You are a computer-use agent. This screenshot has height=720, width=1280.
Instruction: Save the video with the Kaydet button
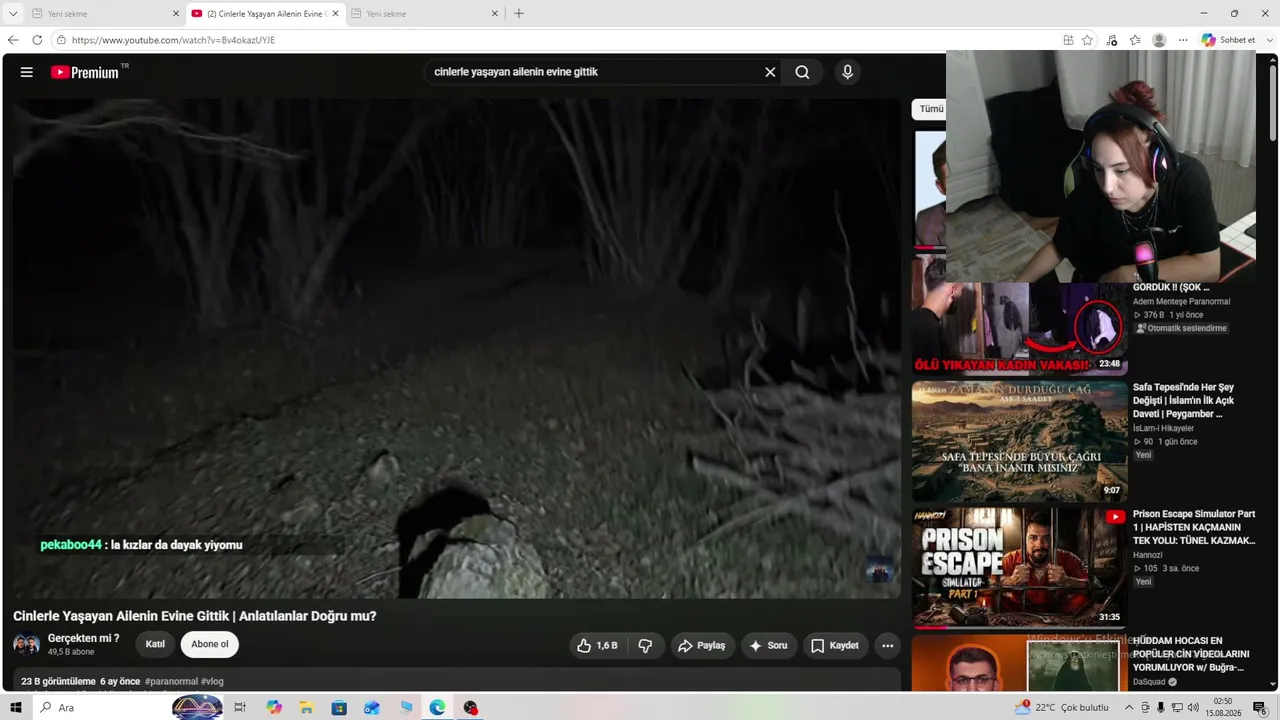point(835,646)
